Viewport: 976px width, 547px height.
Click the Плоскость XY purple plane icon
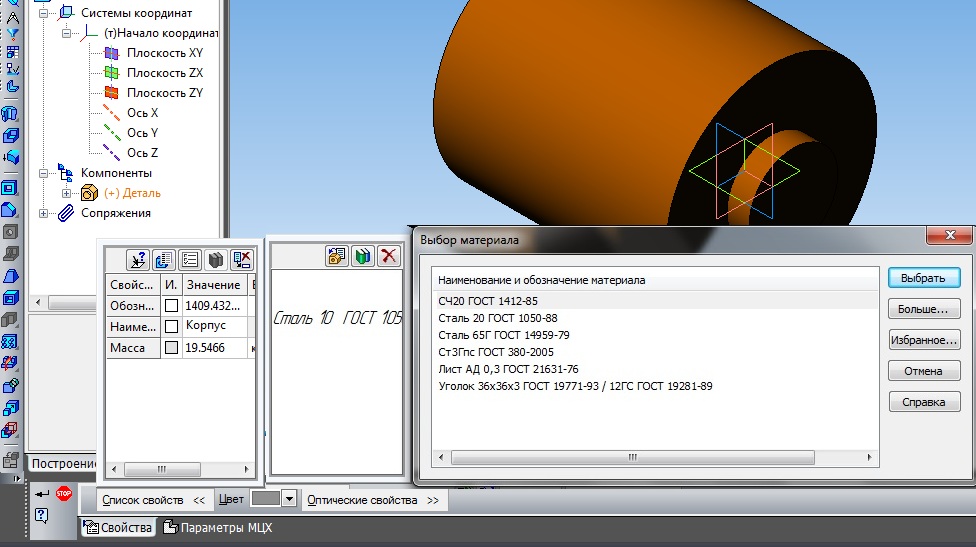tap(111, 53)
